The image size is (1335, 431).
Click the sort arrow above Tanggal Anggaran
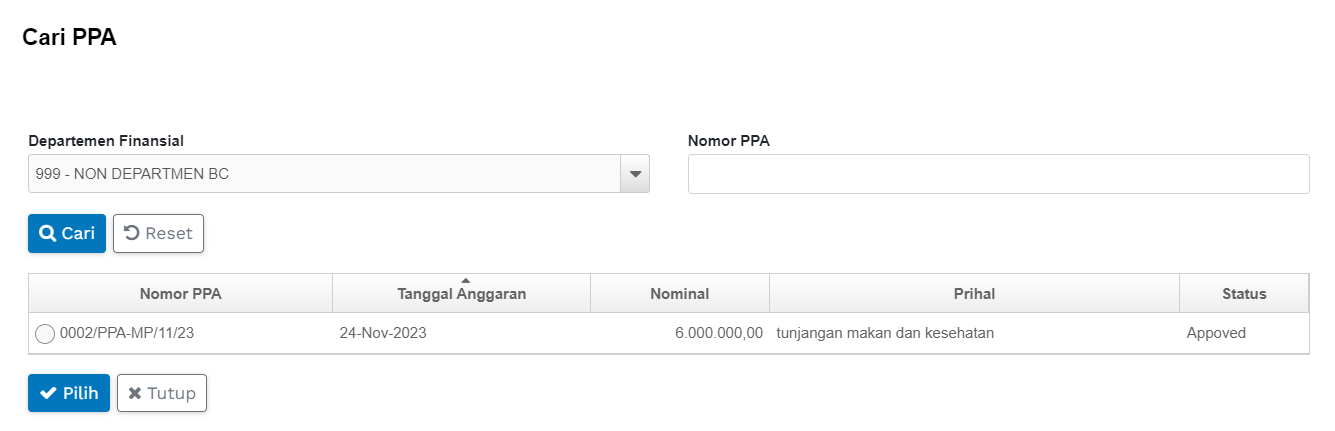pyautogui.click(x=464, y=280)
